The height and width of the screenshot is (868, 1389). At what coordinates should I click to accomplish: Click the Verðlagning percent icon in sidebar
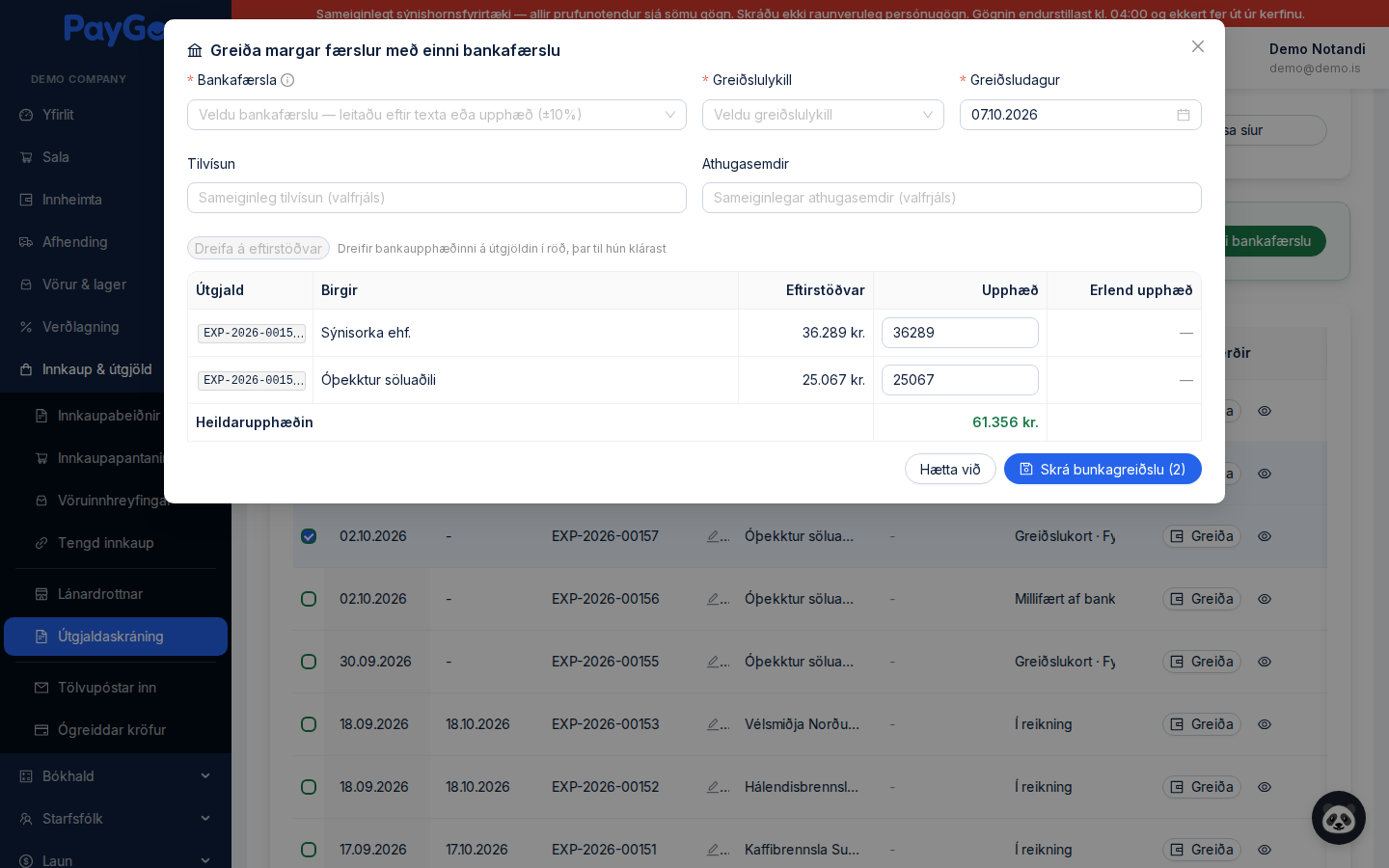pyautogui.click(x=26, y=327)
